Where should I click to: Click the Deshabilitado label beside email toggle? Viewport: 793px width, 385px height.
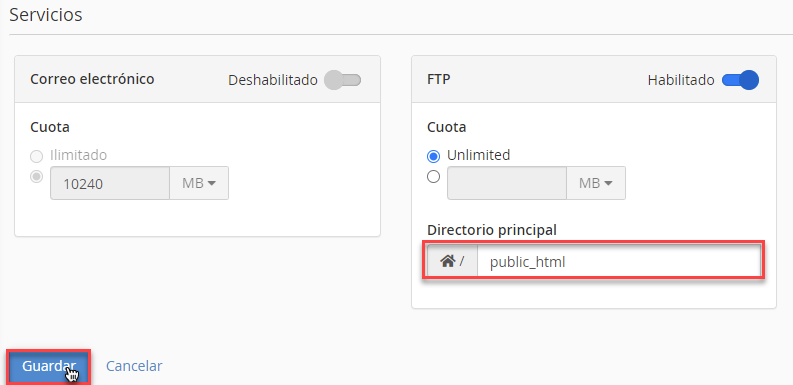pyautogui.click(x=273, y=80)
